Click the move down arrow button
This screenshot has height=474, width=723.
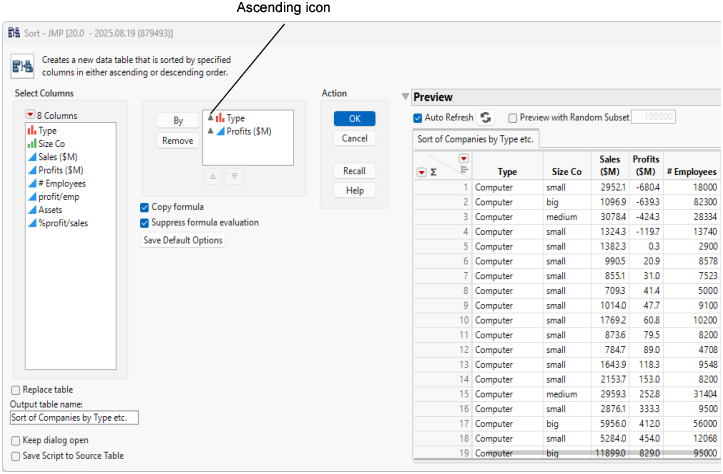pos(233,176)
